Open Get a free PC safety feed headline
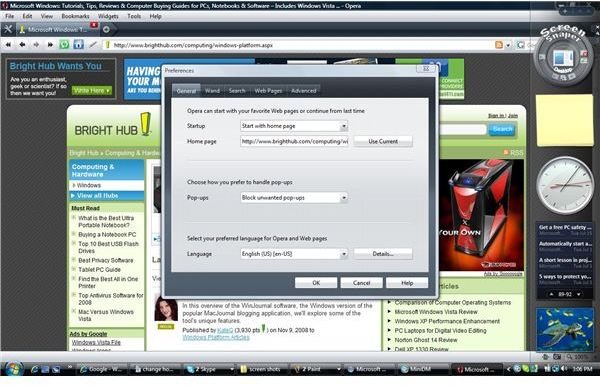600x386 pixels. (565, 227)
